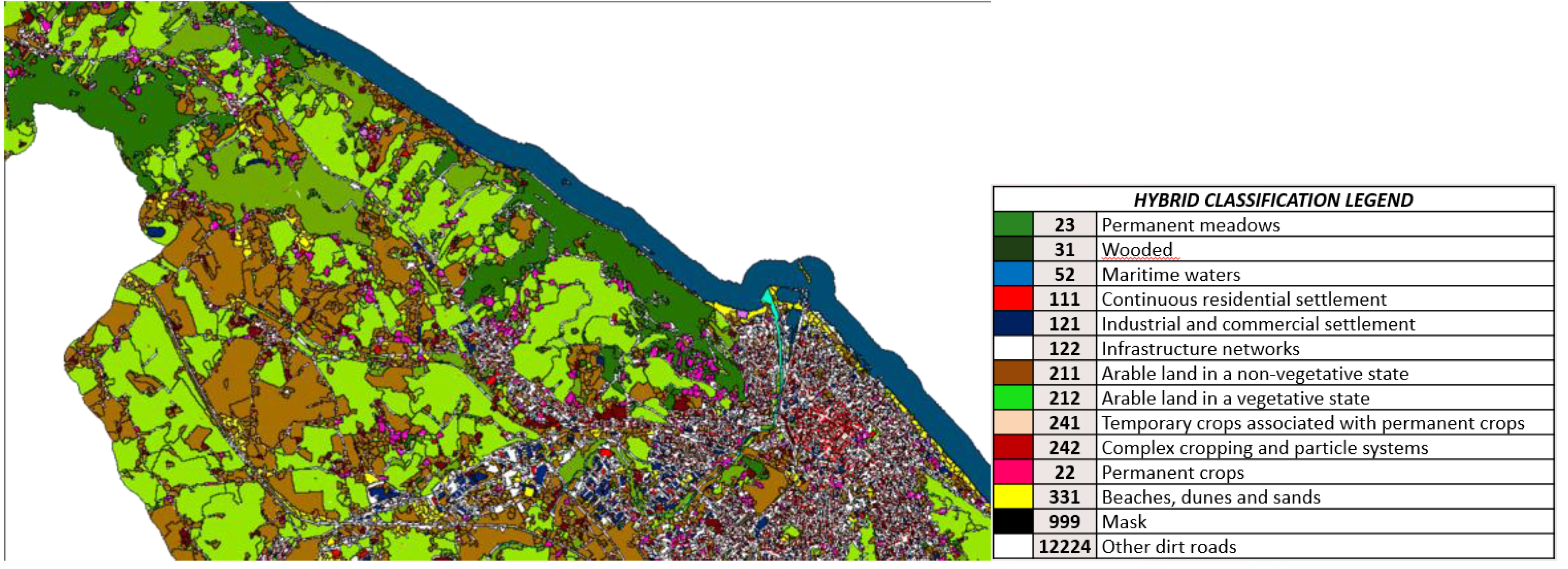
Task: Click the Permanent meadows green swatch
Action: click(1013, 225)
